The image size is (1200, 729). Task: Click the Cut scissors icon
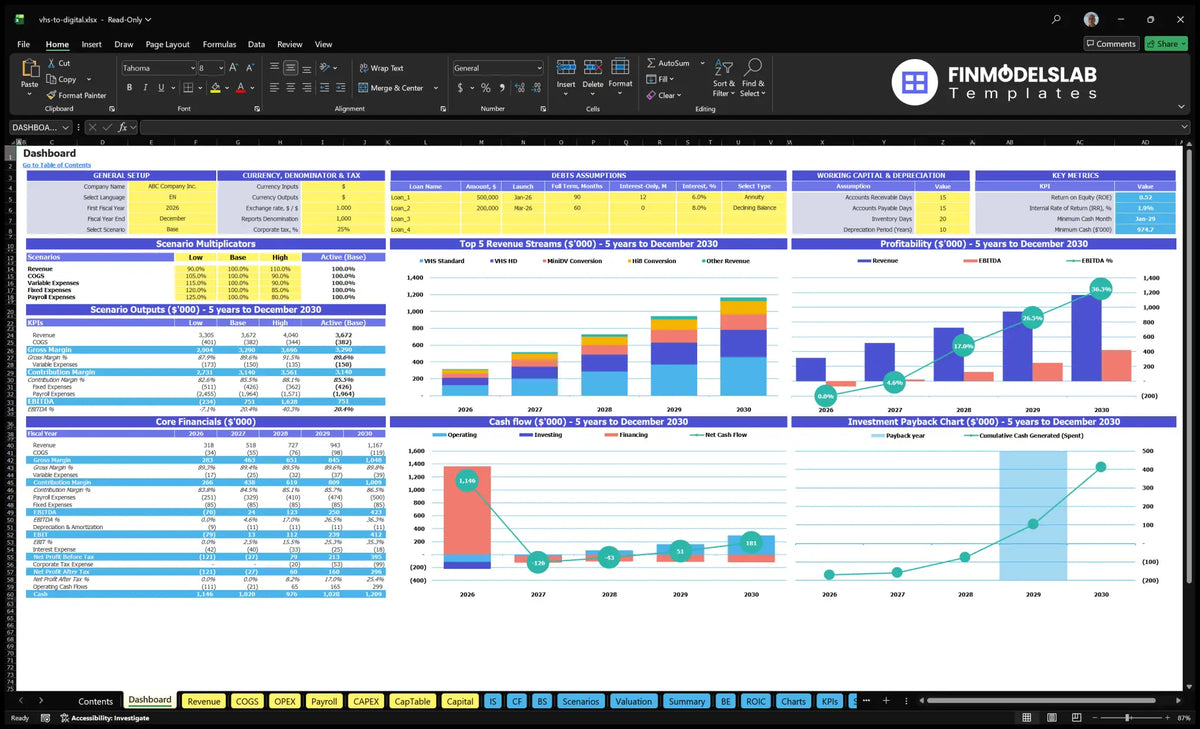click(x=50, y=63)
